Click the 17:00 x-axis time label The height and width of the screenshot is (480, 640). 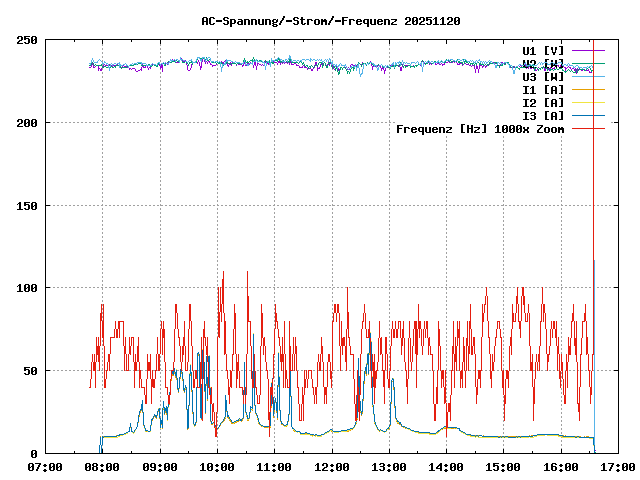617,467
